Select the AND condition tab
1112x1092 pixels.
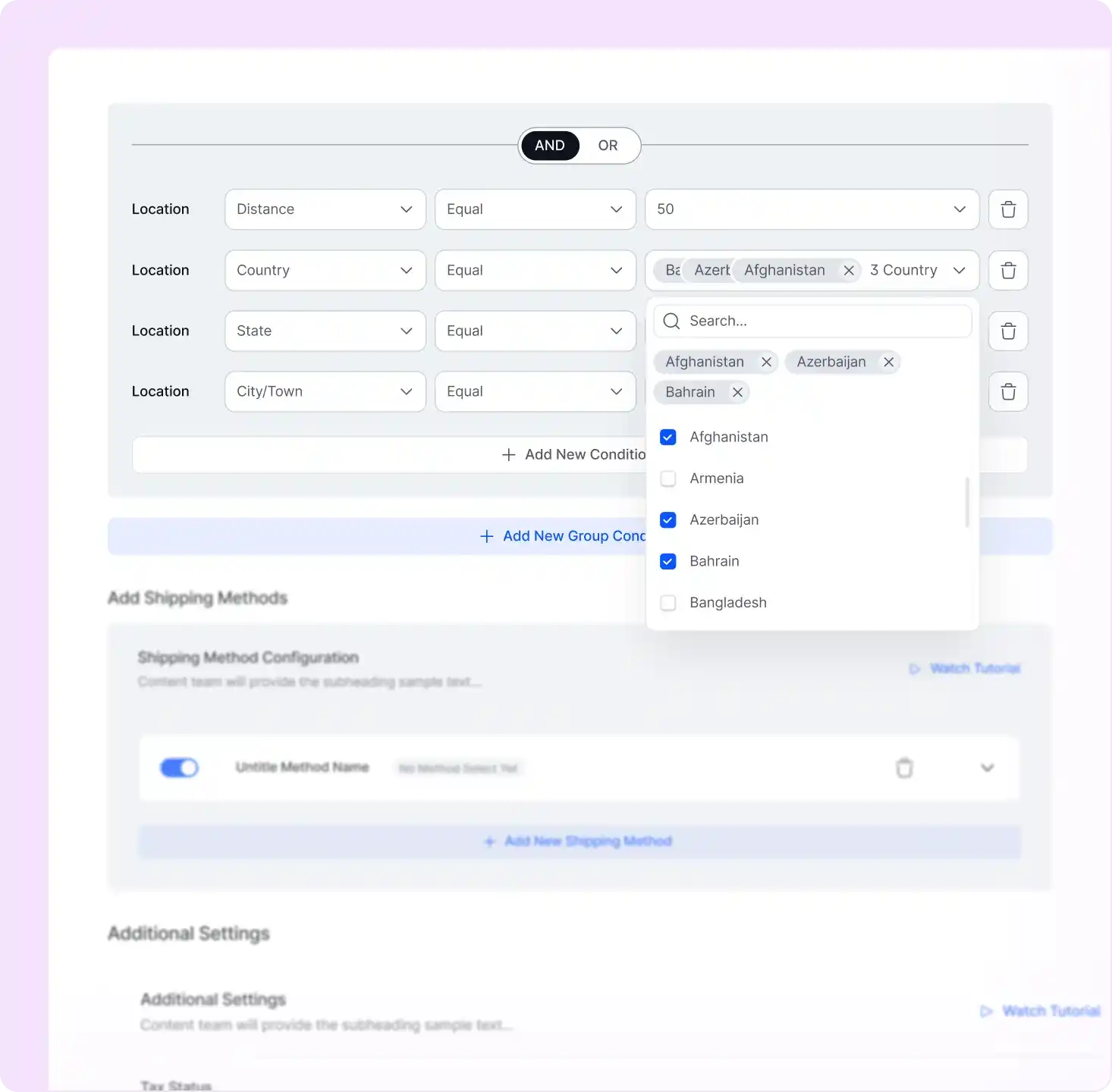[x=549, y=146]
